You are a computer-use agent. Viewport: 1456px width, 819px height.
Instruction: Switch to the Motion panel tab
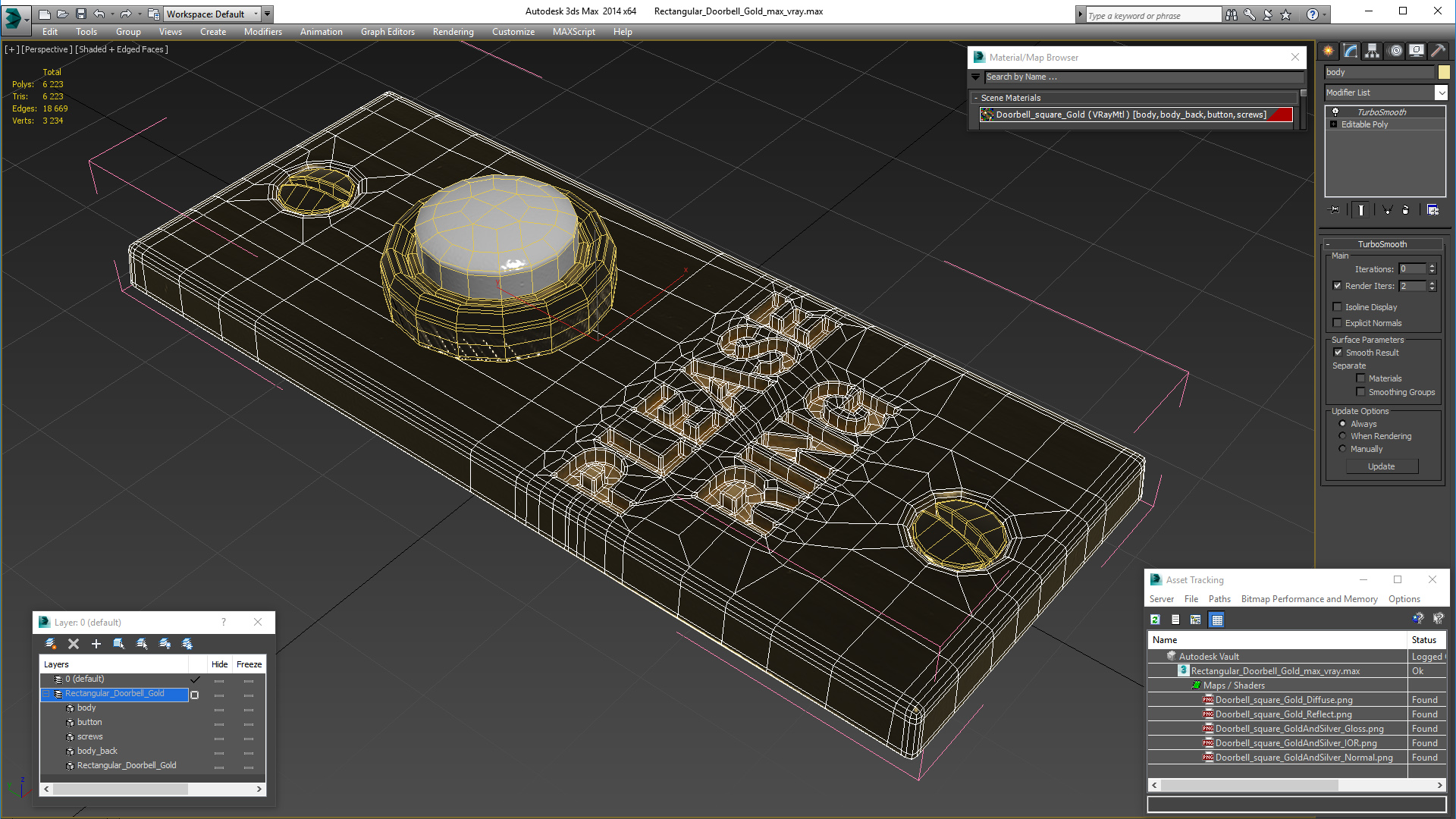pos(1395,51)
